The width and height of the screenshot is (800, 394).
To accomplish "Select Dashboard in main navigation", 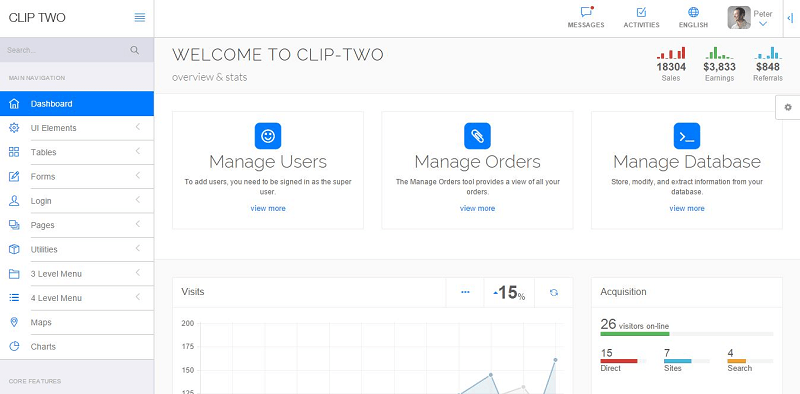I will click(x=77, y=104).
